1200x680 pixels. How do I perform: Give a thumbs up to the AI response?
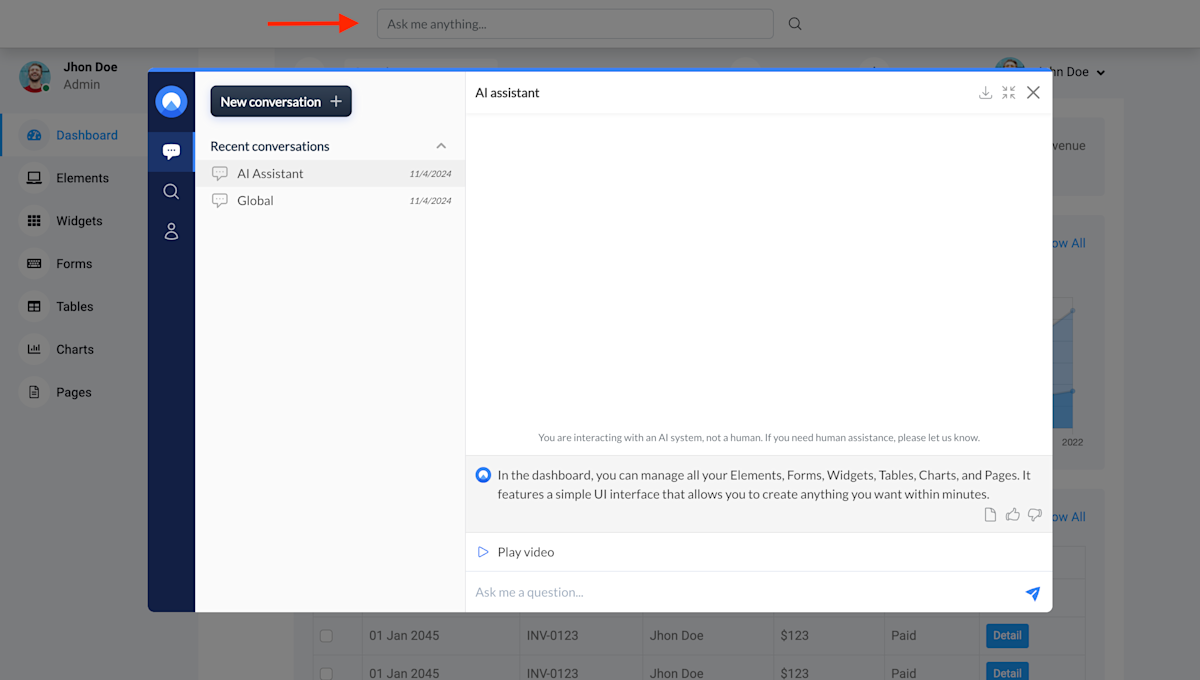click(x=1012, y=514)
